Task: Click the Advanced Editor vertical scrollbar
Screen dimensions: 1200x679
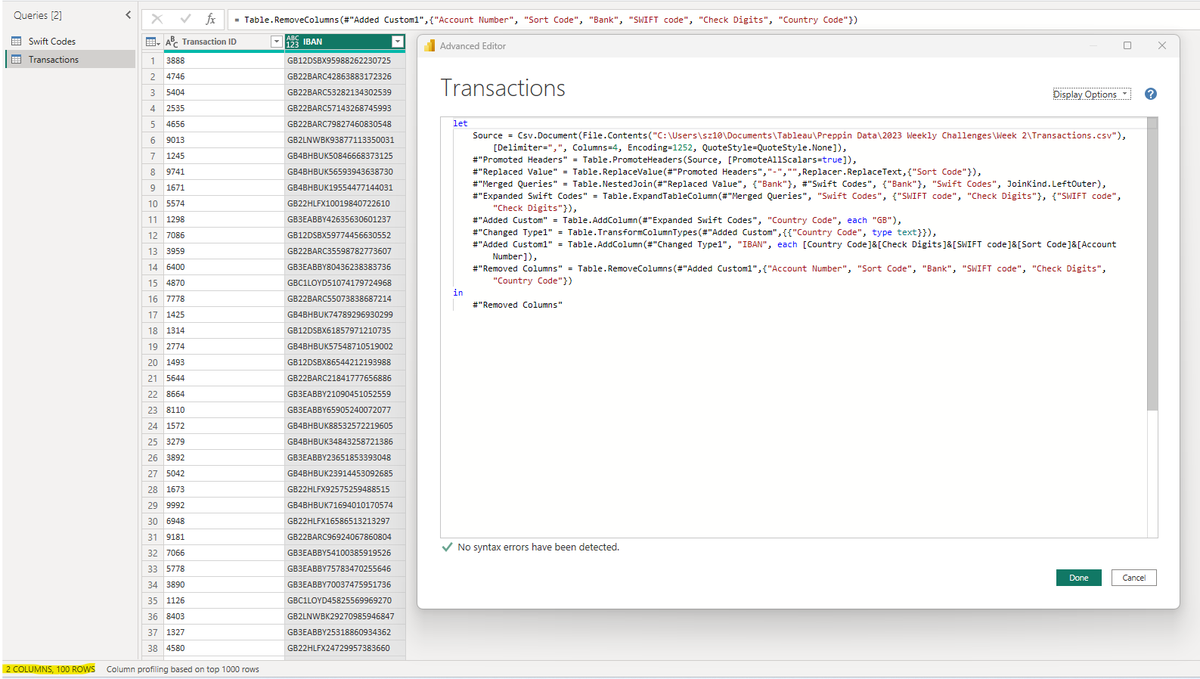Action: 1152,265
